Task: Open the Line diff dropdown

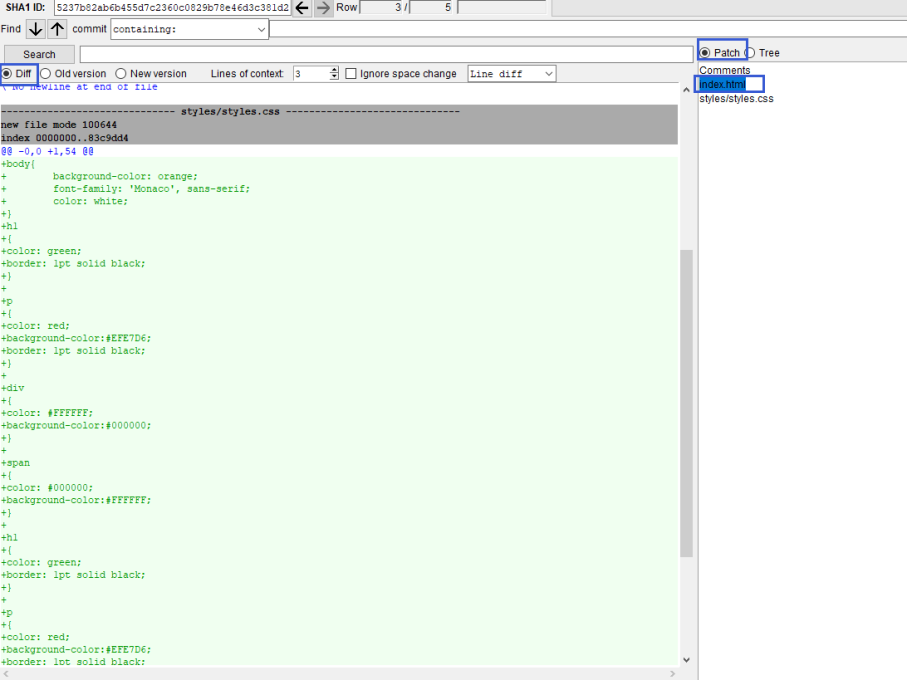Action: [512, 74]
